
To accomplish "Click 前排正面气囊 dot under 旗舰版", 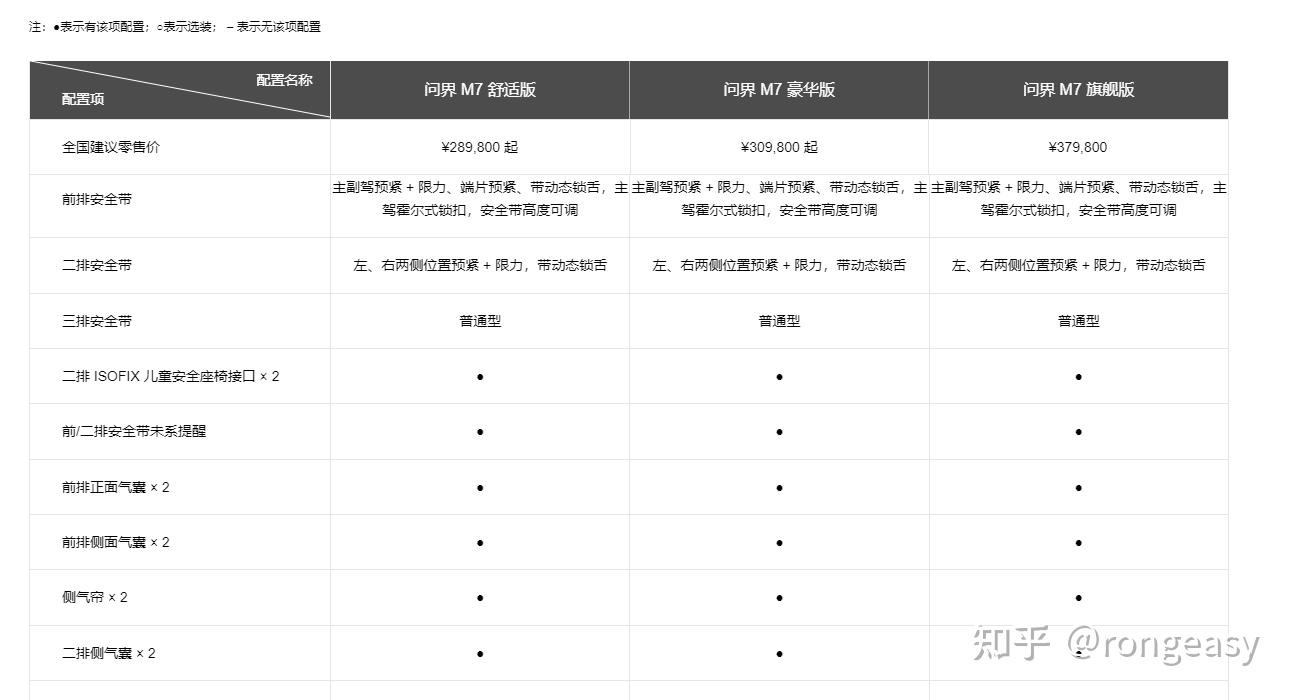I will 1078,488.
